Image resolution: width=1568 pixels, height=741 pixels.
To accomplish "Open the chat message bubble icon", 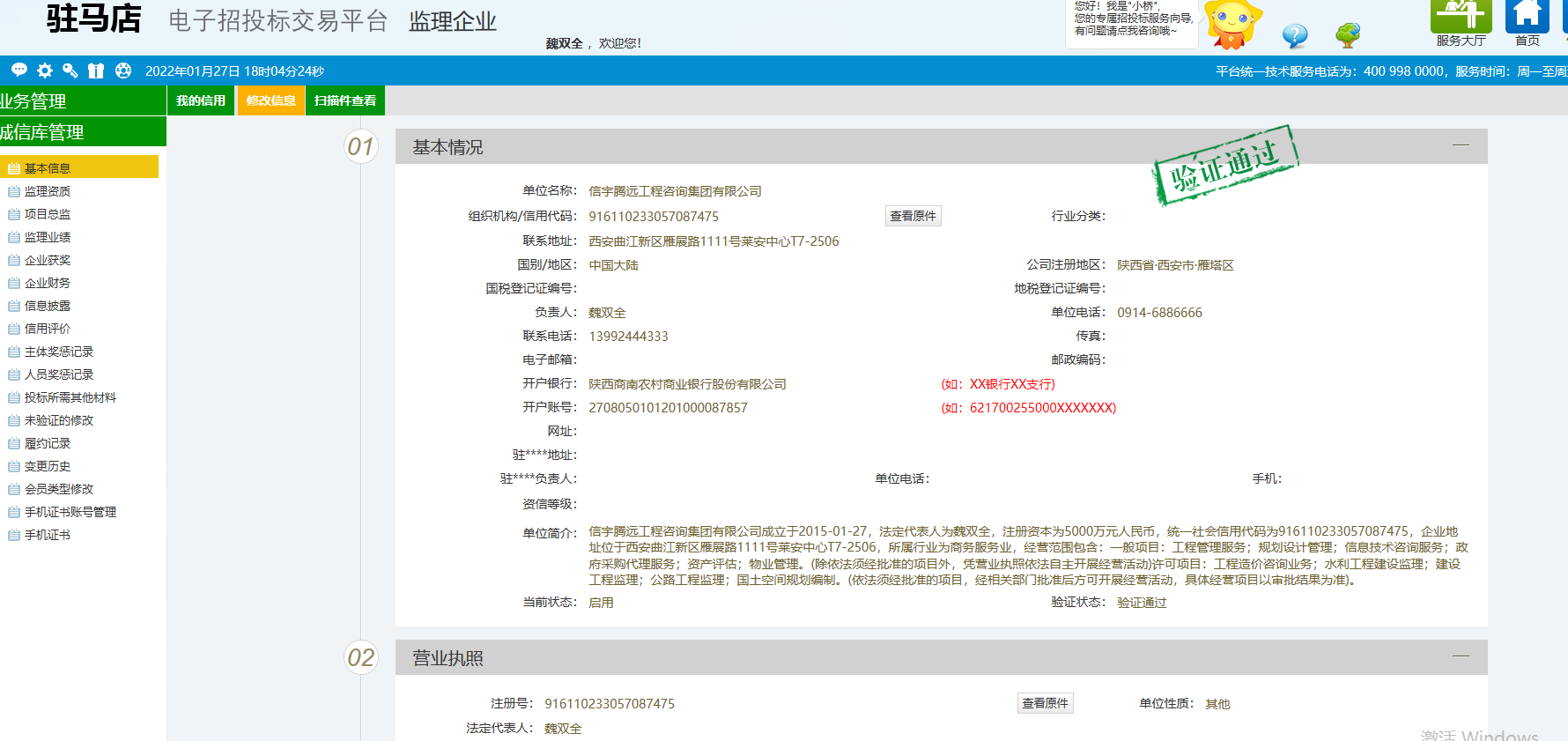I will point(19,70).
